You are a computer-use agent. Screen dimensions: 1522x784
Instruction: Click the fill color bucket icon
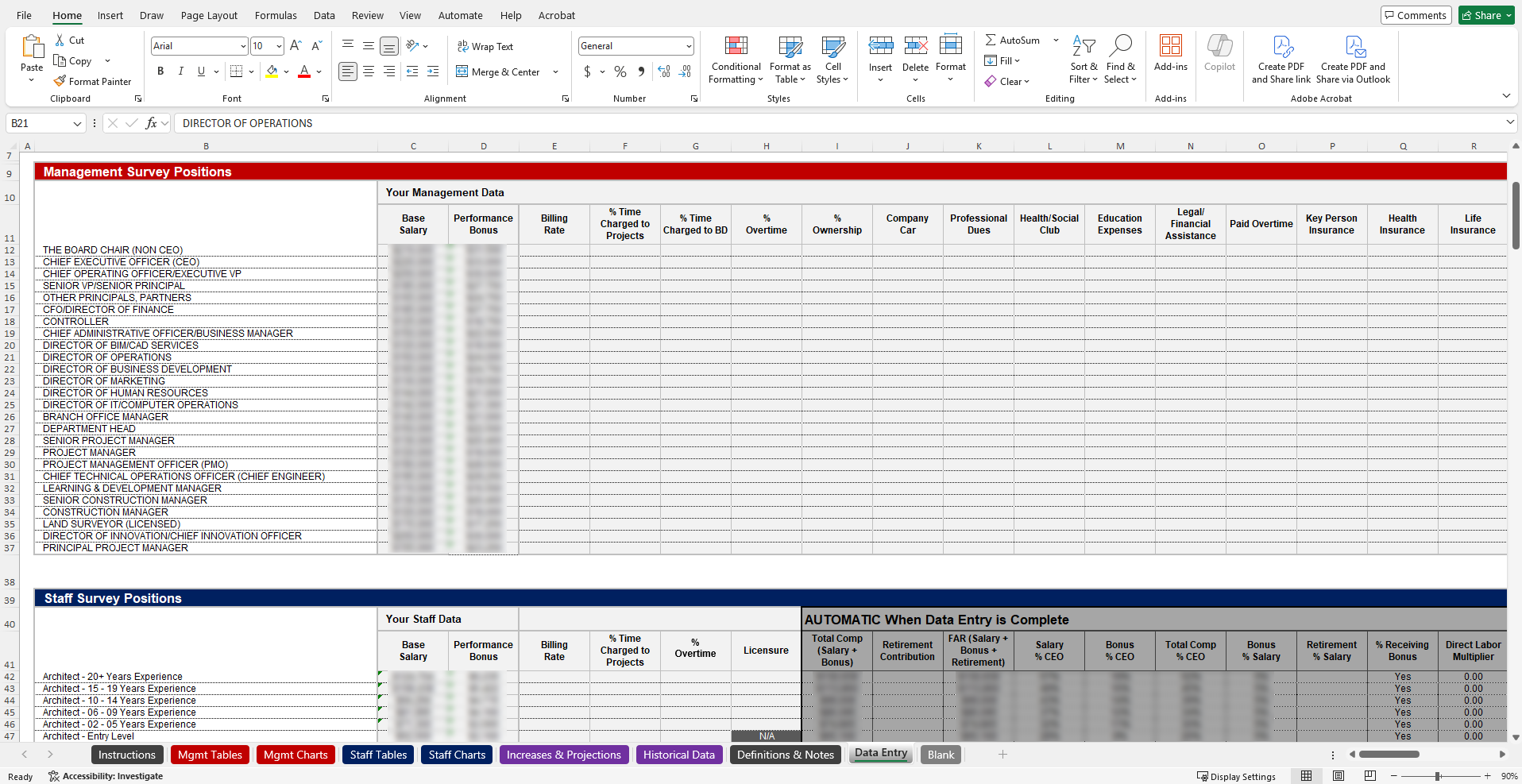(x=272, y=71)
